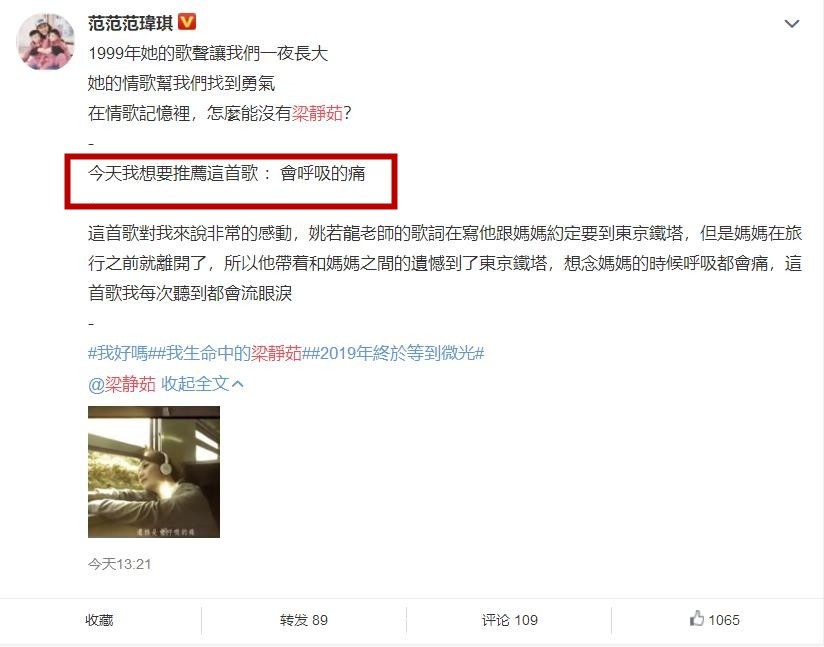Viewport: 824px width, 647px height.
Task: Open 范范范瑋琪 profile avatar
Action: click(x=46, y=42)
